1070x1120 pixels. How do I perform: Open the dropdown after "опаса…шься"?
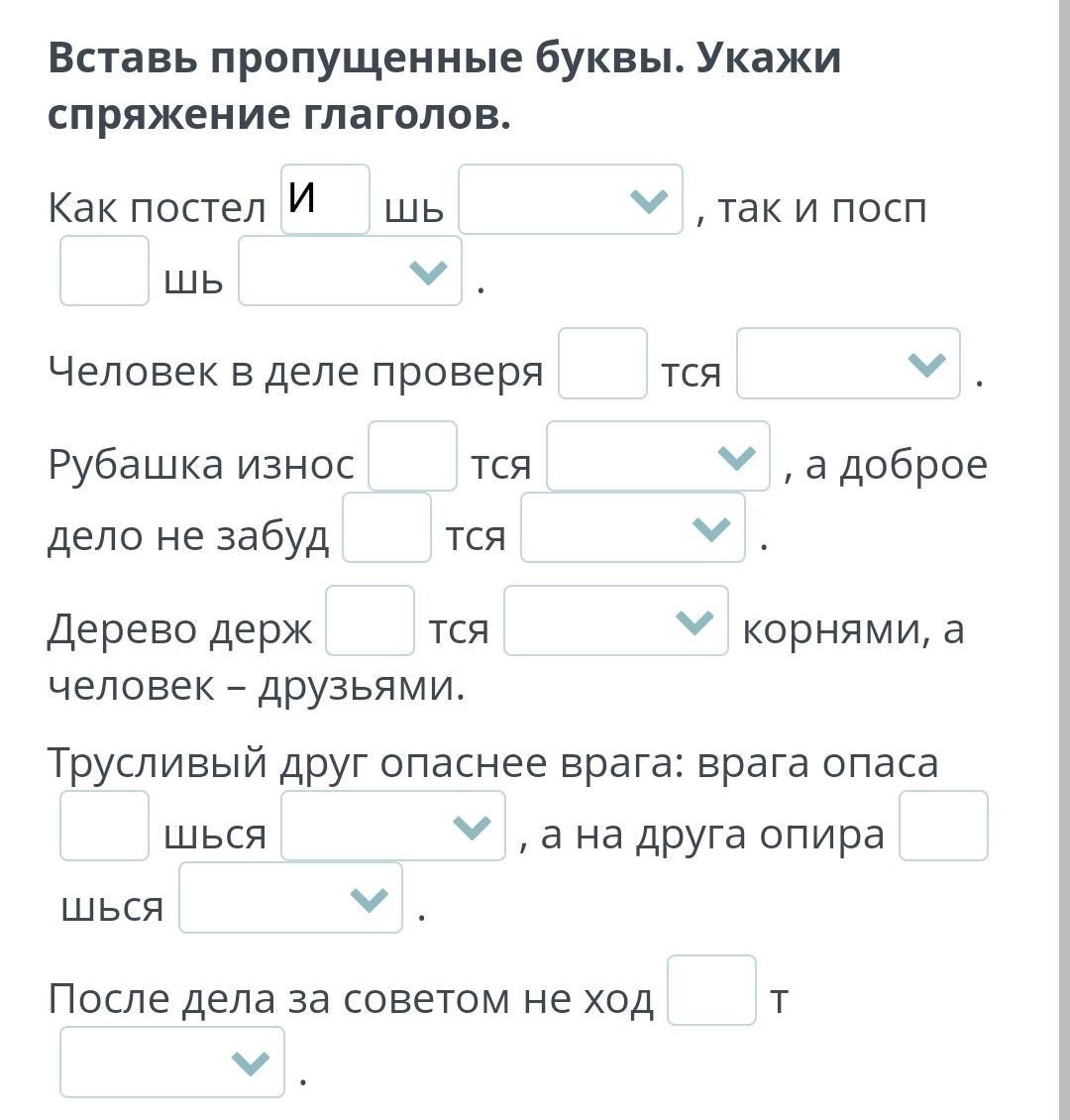click(393, 825)
